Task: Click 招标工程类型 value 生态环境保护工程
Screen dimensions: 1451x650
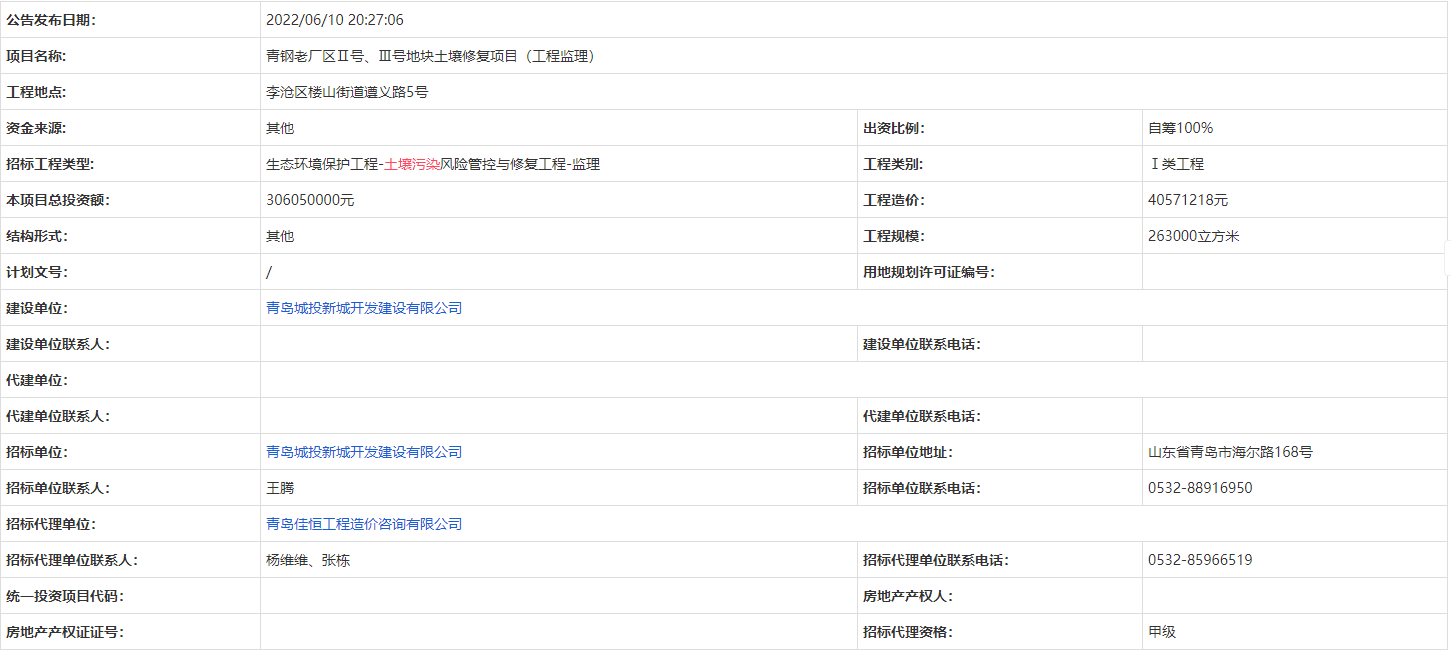Action: click(x=322, y=164)
